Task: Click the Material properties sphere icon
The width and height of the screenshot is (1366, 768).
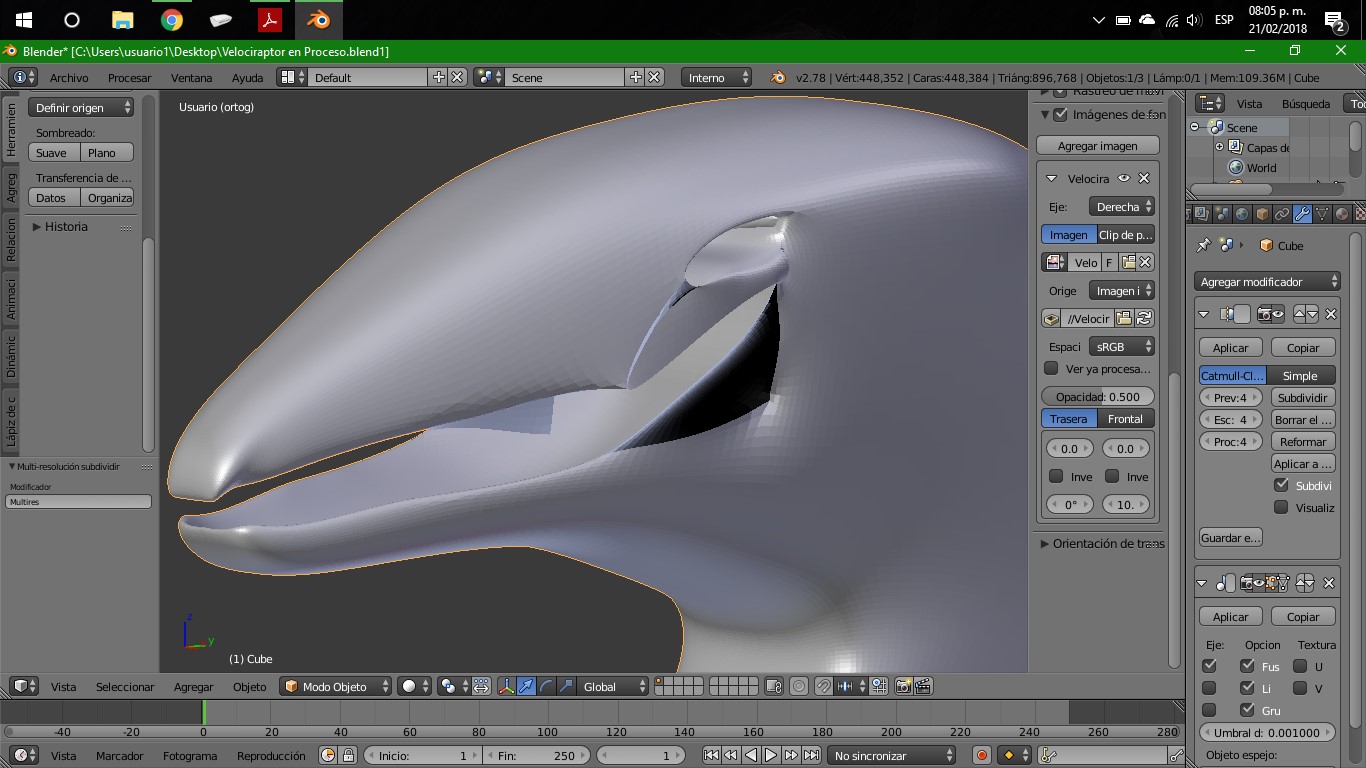Action: (x=1341, y=214)
